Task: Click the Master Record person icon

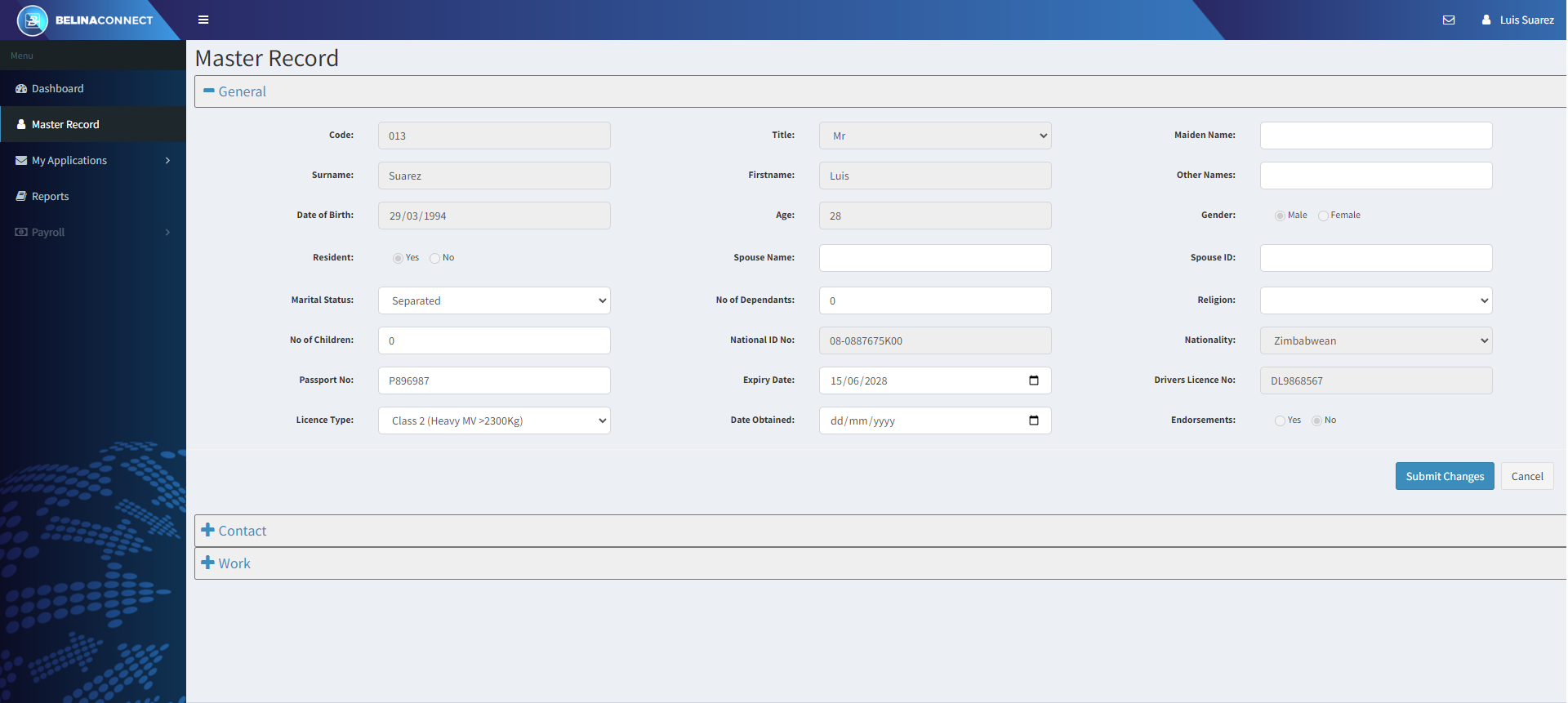Action: pos(21,124)
